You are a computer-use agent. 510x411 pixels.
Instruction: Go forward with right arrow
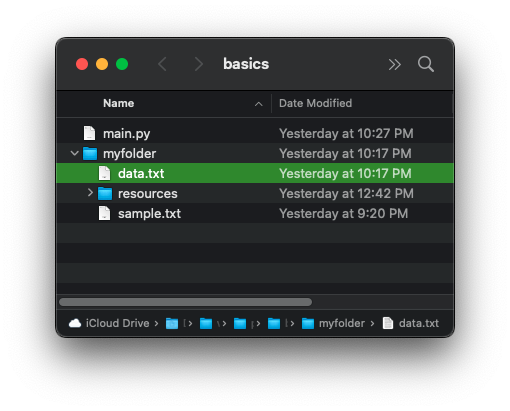click(x=199, y=64)
